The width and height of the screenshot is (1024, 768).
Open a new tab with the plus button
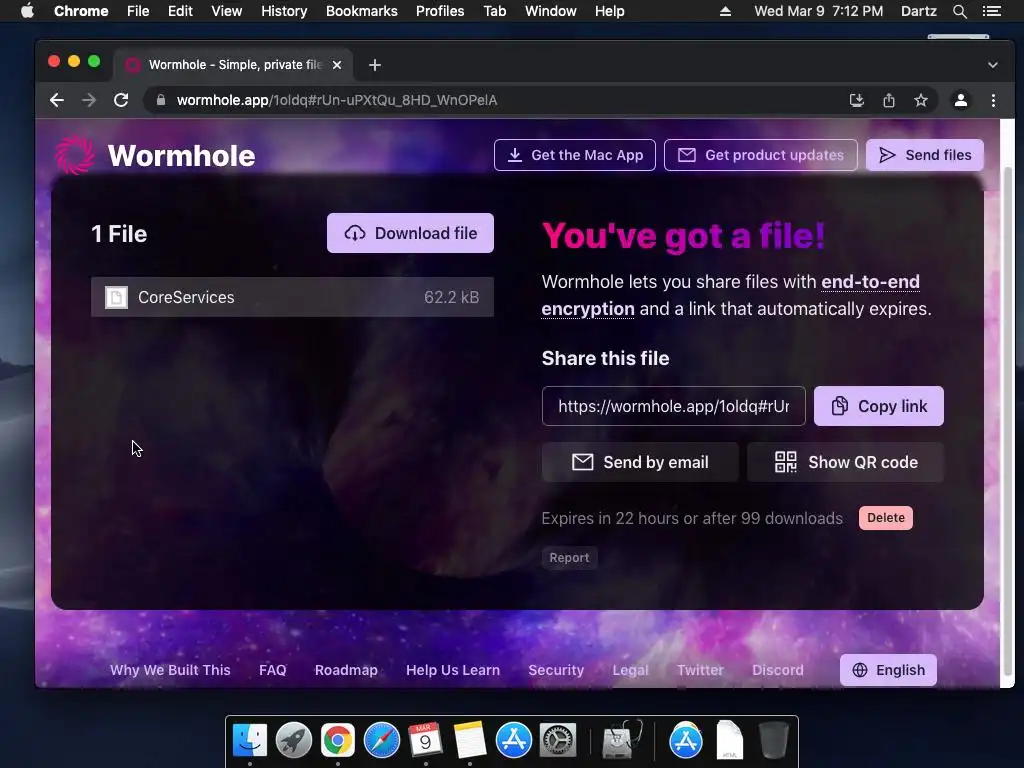[x=374, y=65]
